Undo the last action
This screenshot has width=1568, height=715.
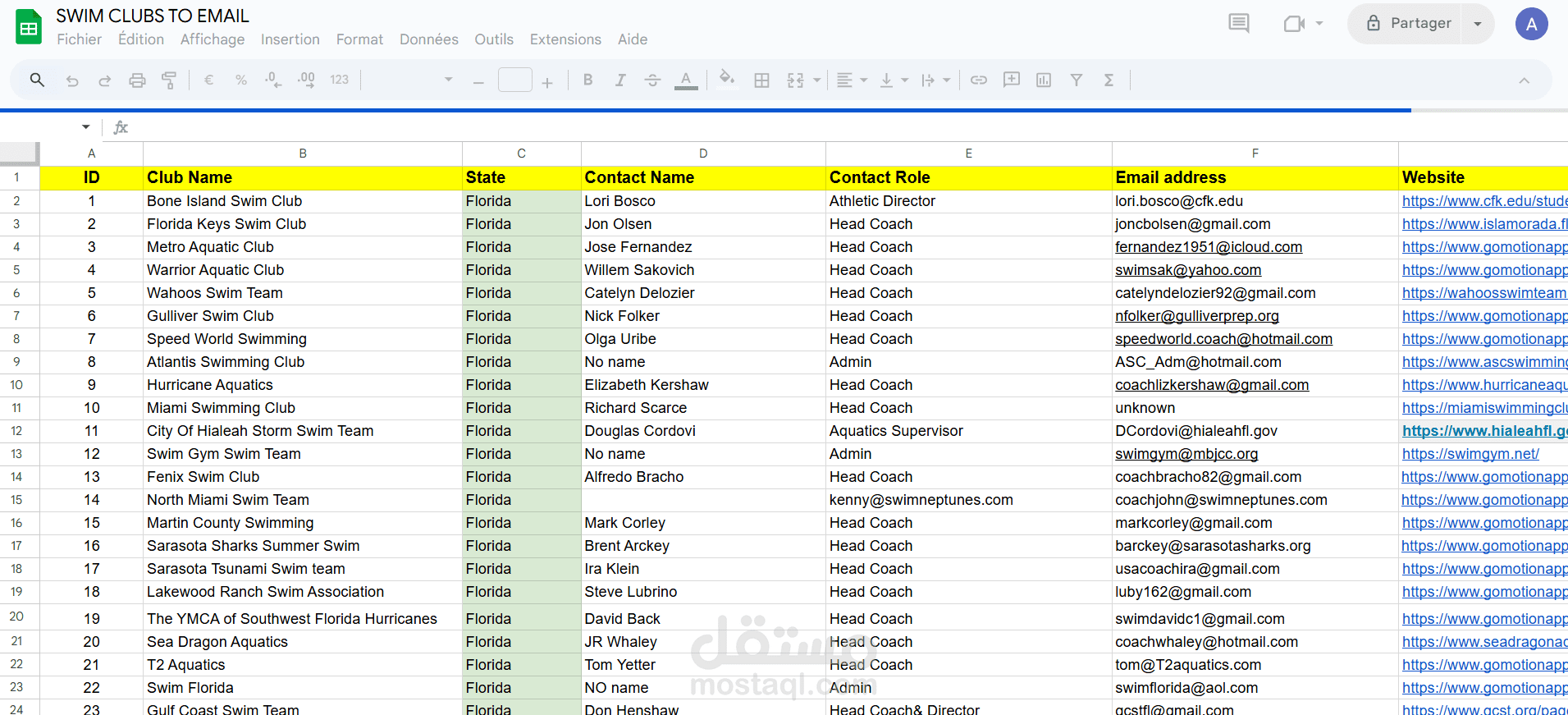[72, 80]
